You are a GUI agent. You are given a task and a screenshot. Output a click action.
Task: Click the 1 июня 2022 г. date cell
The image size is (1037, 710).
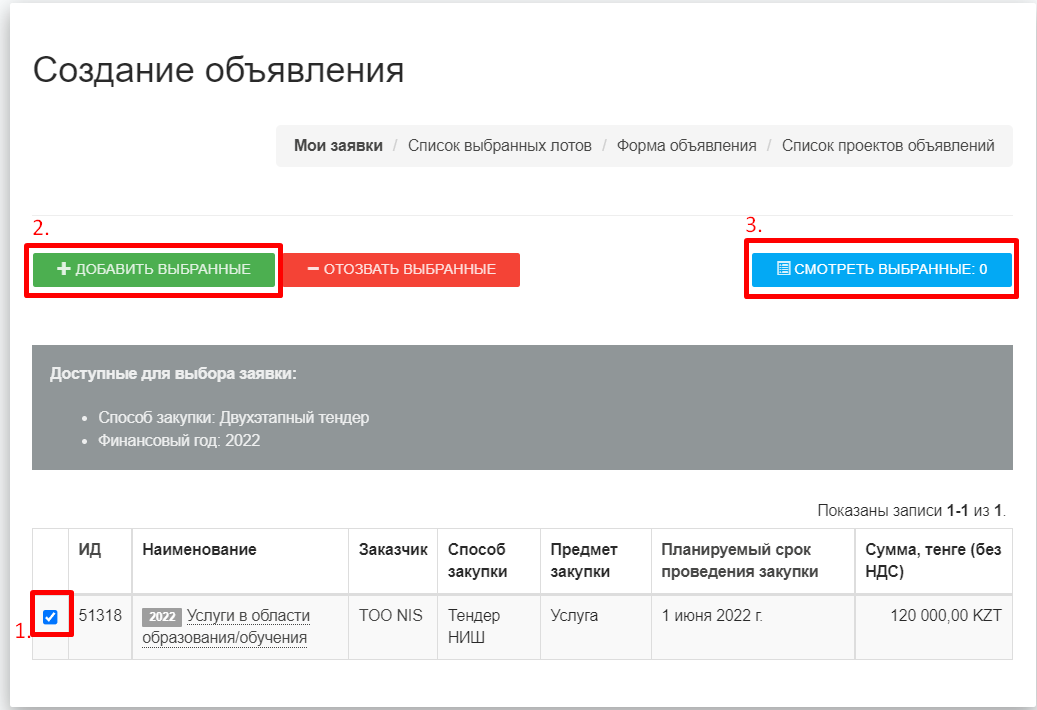click(712, 616)
